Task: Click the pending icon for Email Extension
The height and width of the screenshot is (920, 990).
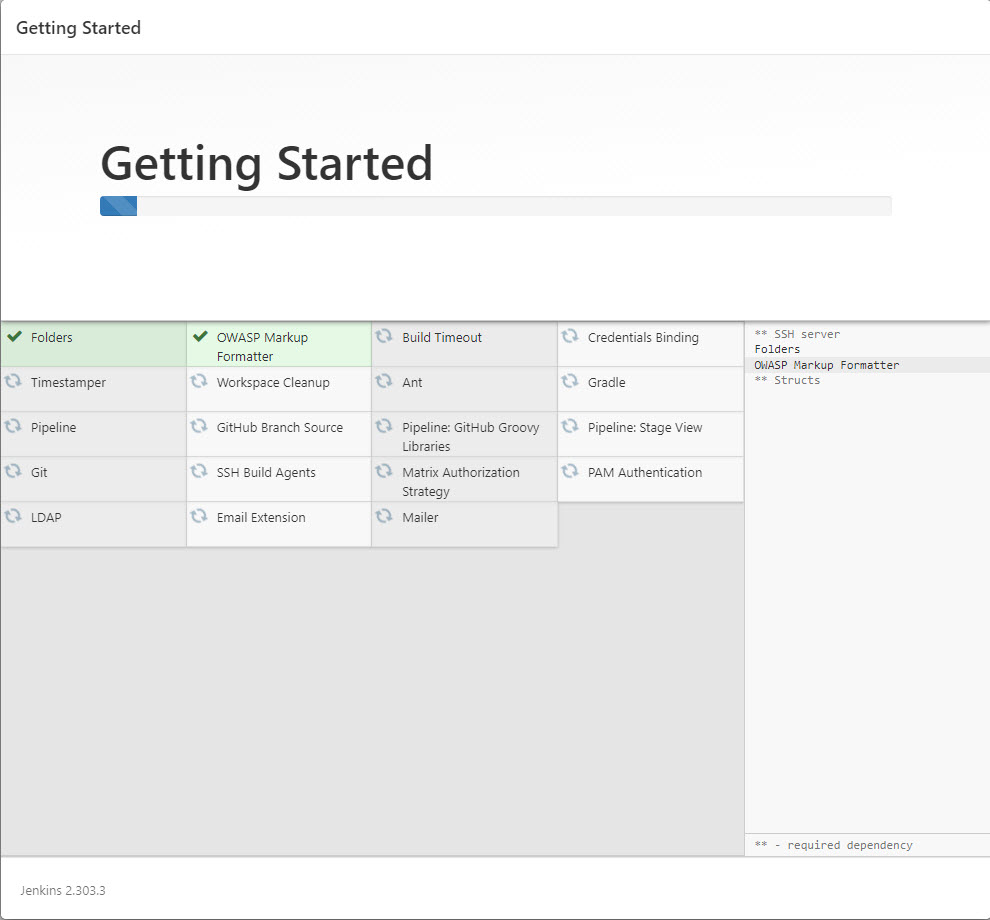Action: [x=199, y=516]
